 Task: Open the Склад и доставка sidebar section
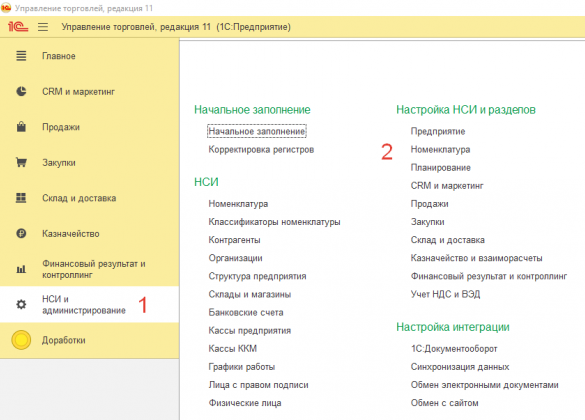tap(90, 198)
